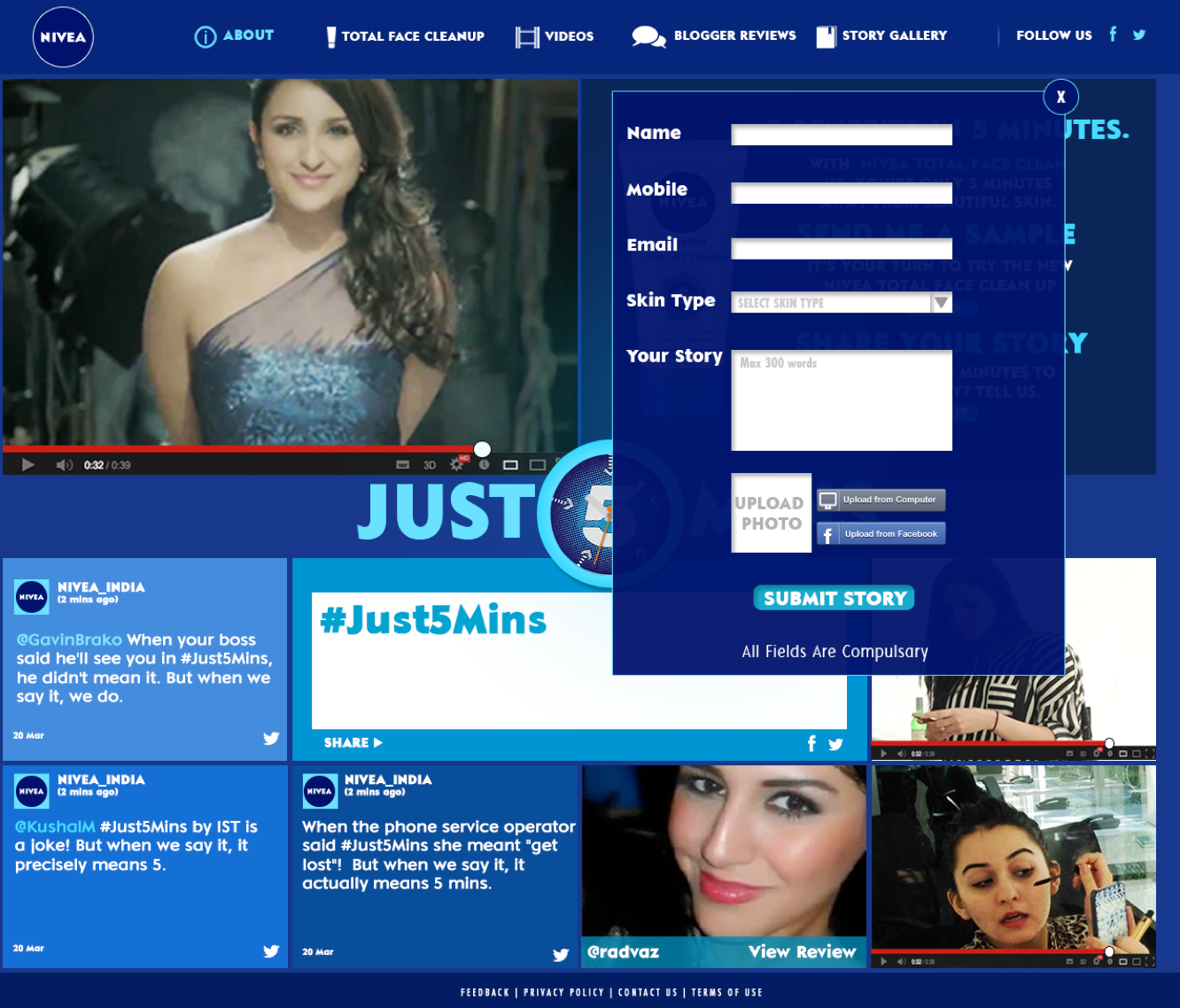
Task: Click the Upload Photo placeholder
Action: [x=771, y=513]
